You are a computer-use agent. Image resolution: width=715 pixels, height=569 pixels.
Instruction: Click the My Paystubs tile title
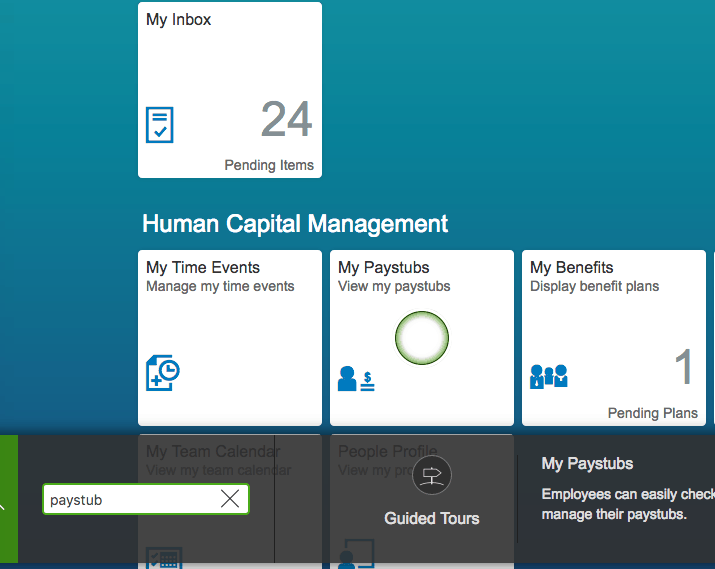383,268
